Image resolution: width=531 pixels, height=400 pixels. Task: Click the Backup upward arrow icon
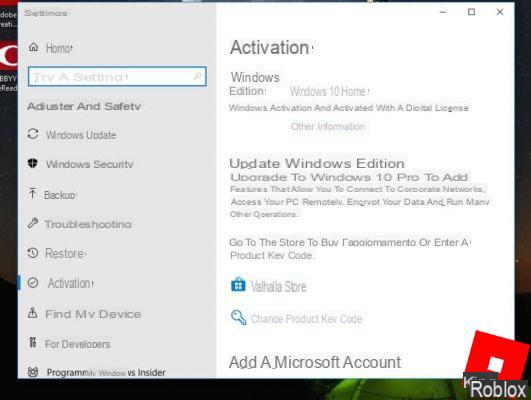(x=33, y=193)
